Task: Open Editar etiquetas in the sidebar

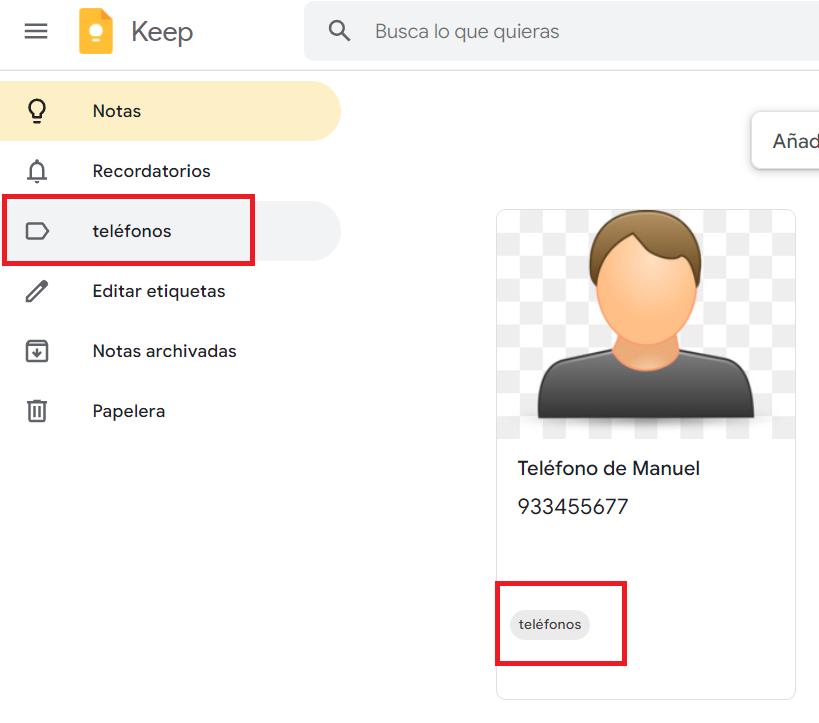Action: click(158, 291)
